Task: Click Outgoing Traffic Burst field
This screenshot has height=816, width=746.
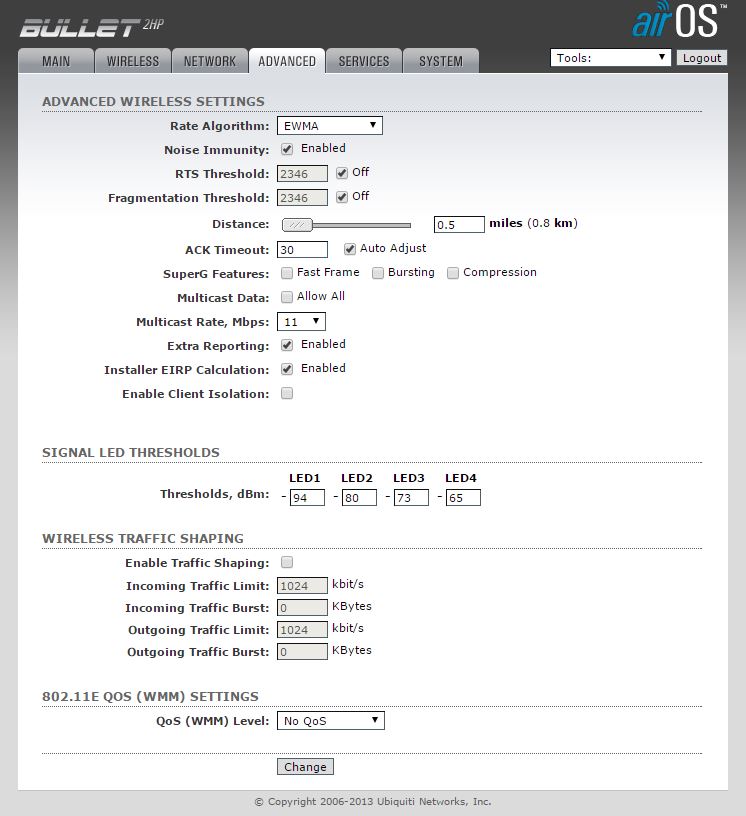Action: 302,652
